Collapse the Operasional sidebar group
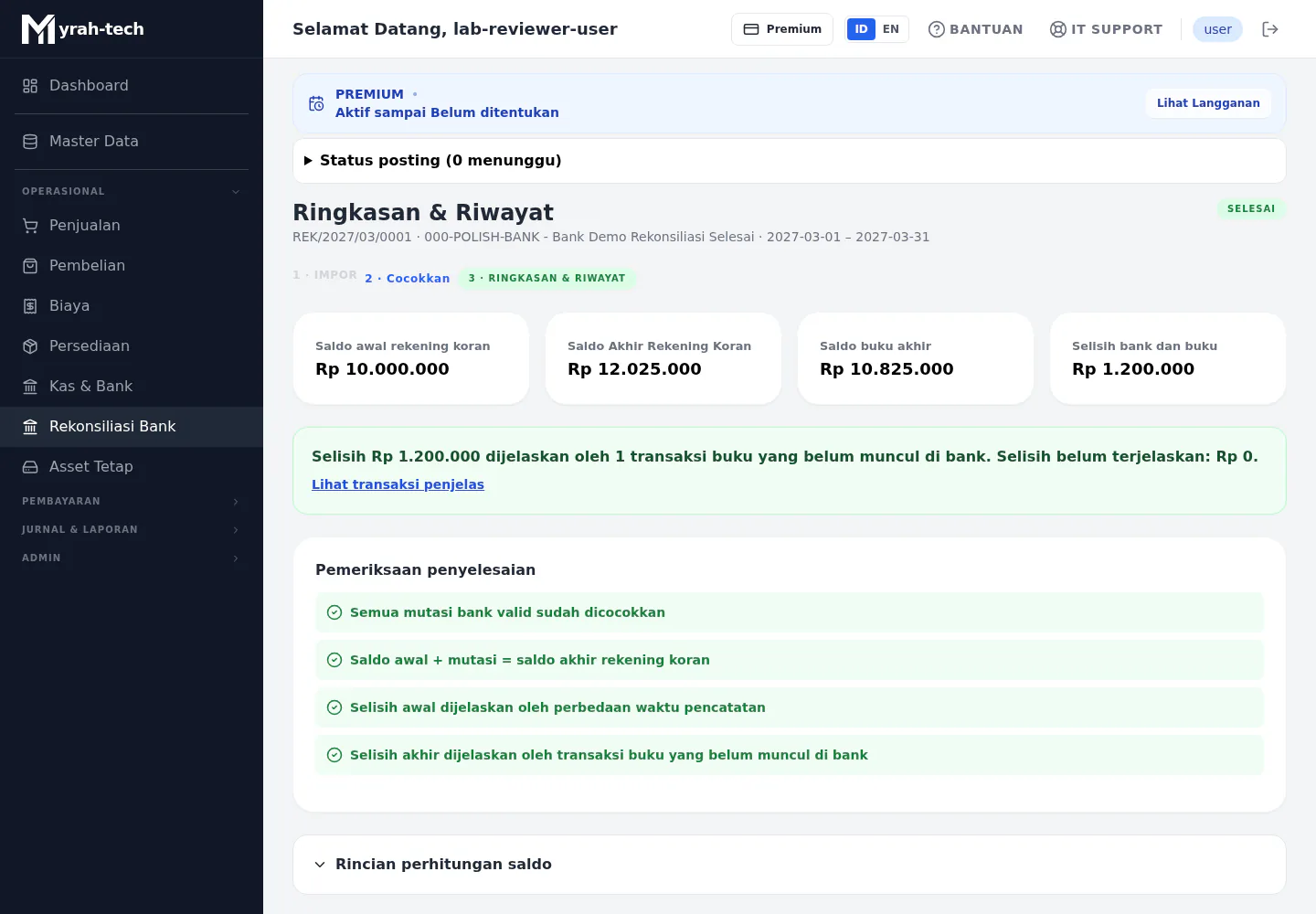 tap(132, 192)
